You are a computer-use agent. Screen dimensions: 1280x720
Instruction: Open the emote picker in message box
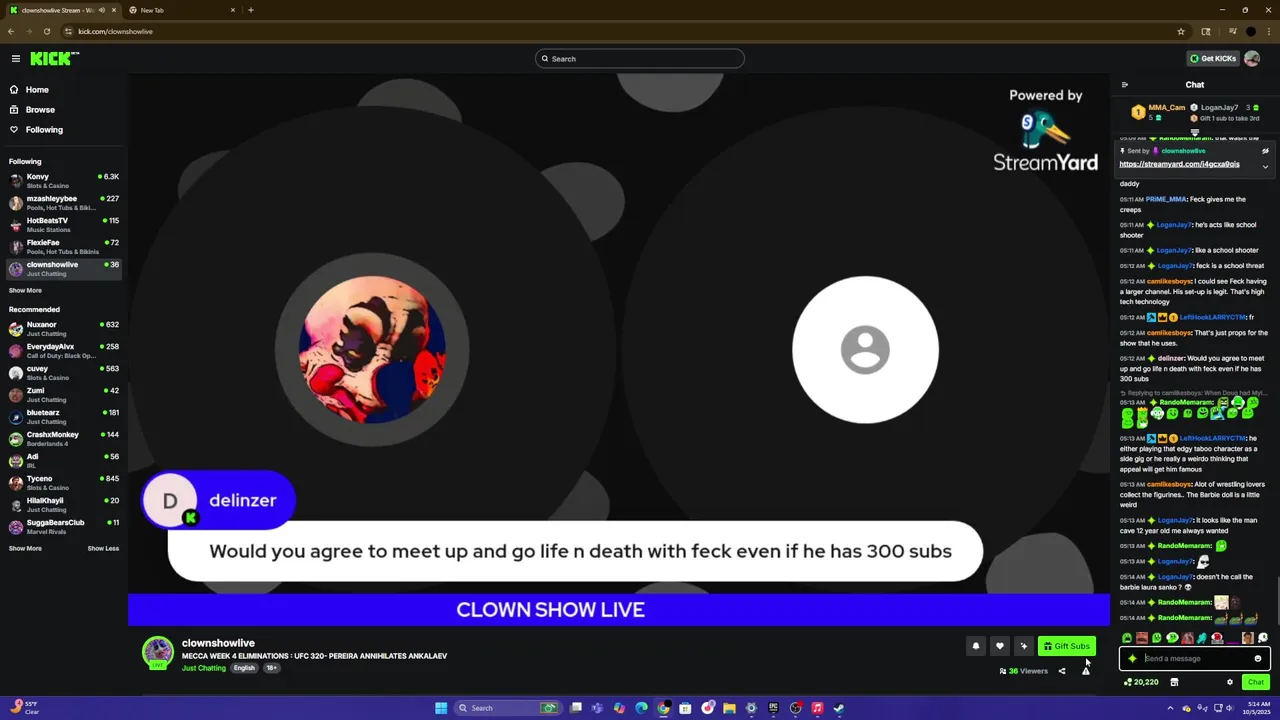[1258, 659]
